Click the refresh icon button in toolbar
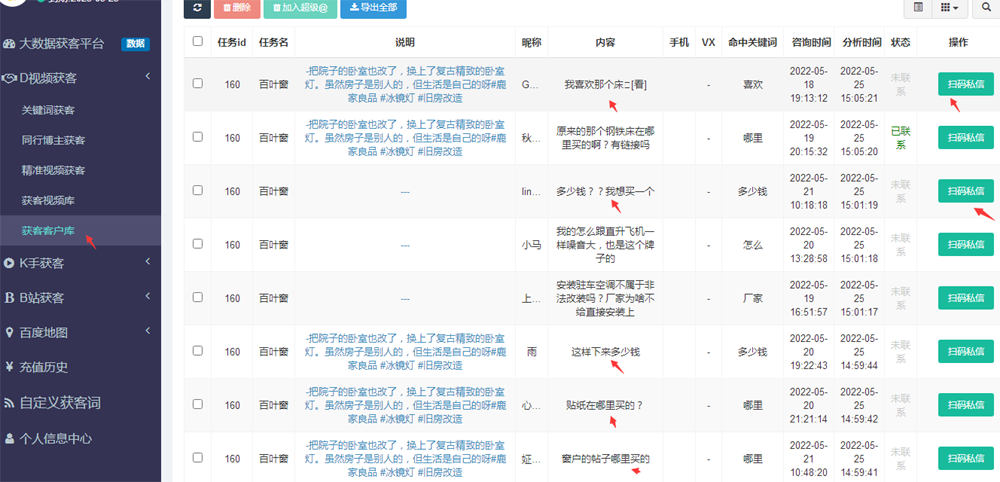1000x482 pixels. tap(197, 8)
